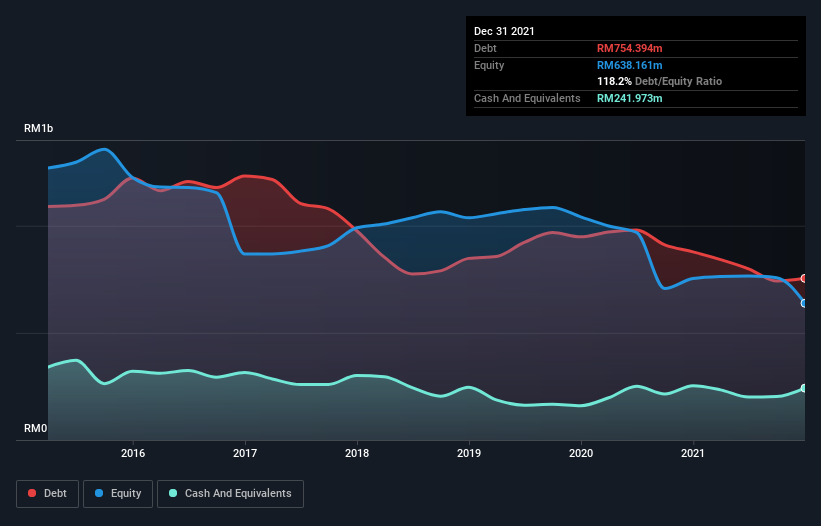
Task: Click the Cash And Equivalents tooltip label
Action: 527,98
